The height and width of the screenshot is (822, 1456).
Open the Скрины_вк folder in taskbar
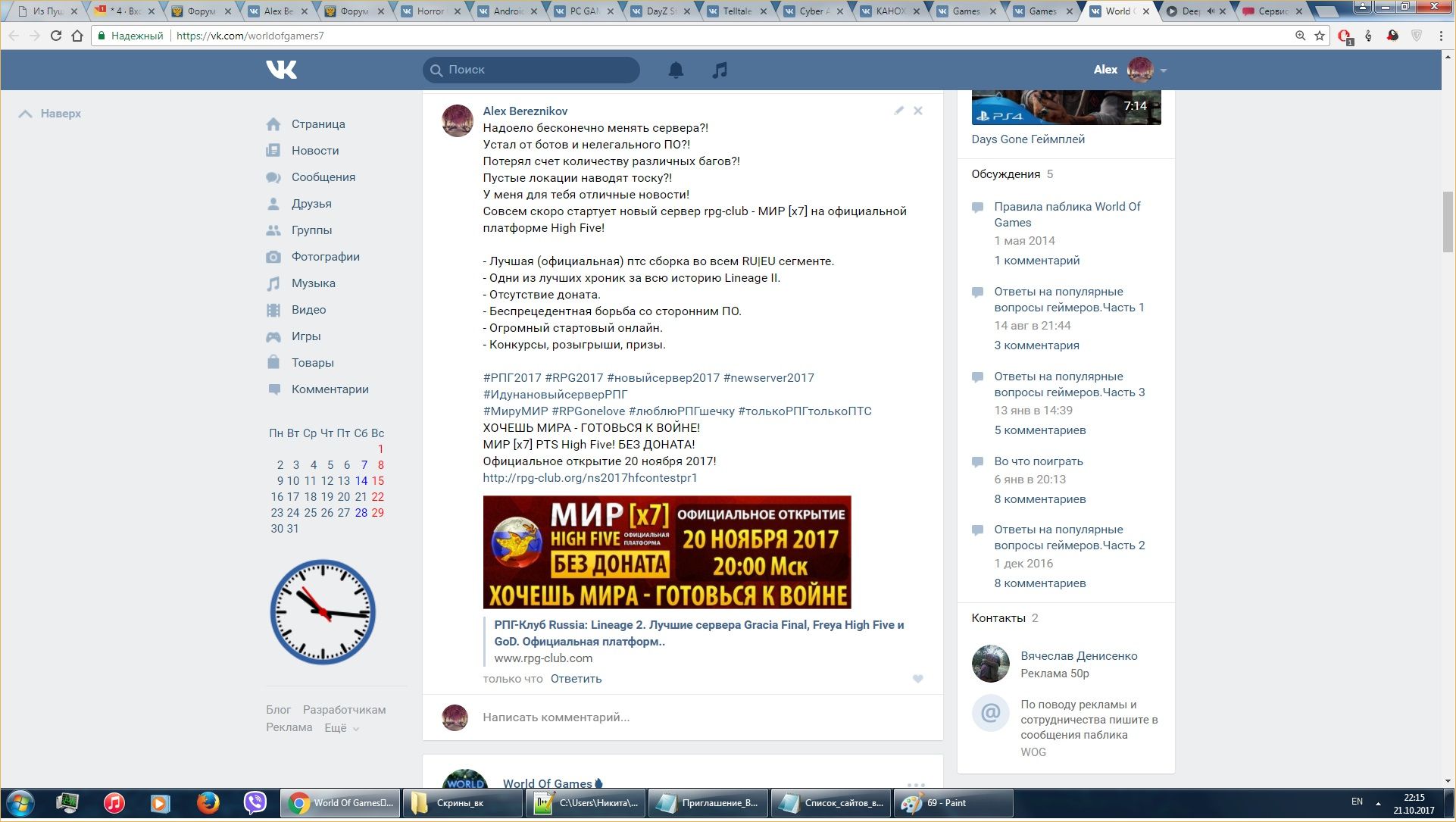463,803
